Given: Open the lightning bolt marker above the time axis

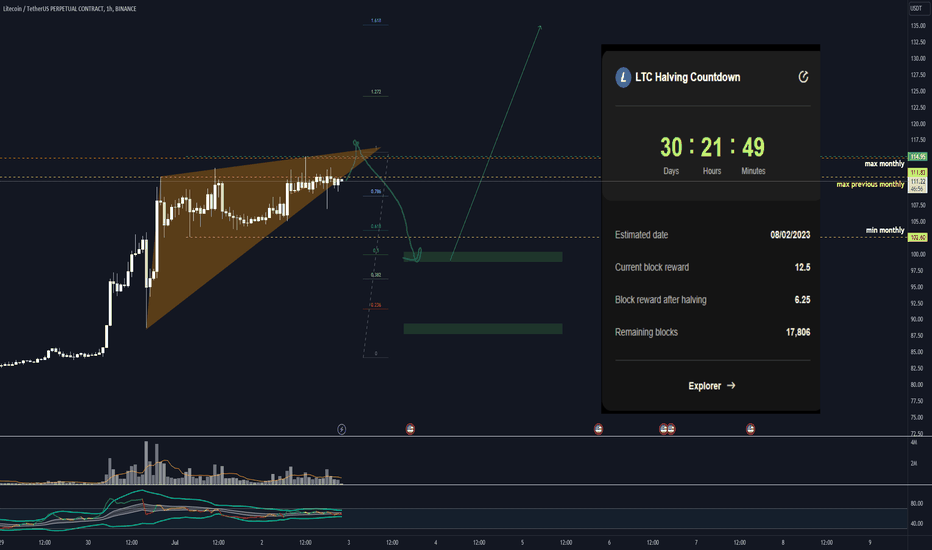Looking at the screenshot, I should coord(342,429).
